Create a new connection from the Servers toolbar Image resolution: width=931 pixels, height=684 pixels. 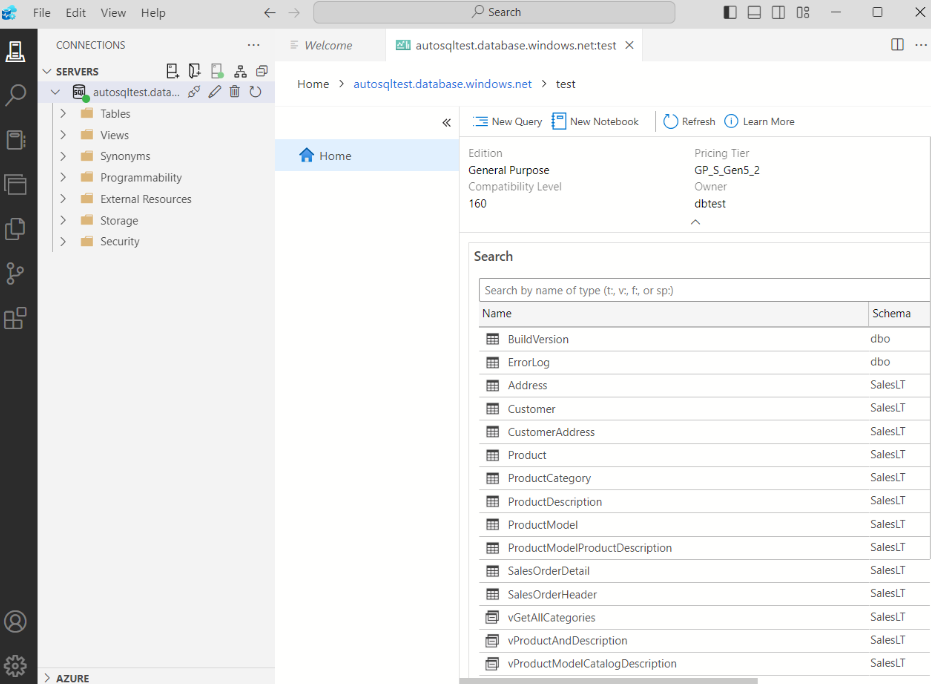(172, 70)
